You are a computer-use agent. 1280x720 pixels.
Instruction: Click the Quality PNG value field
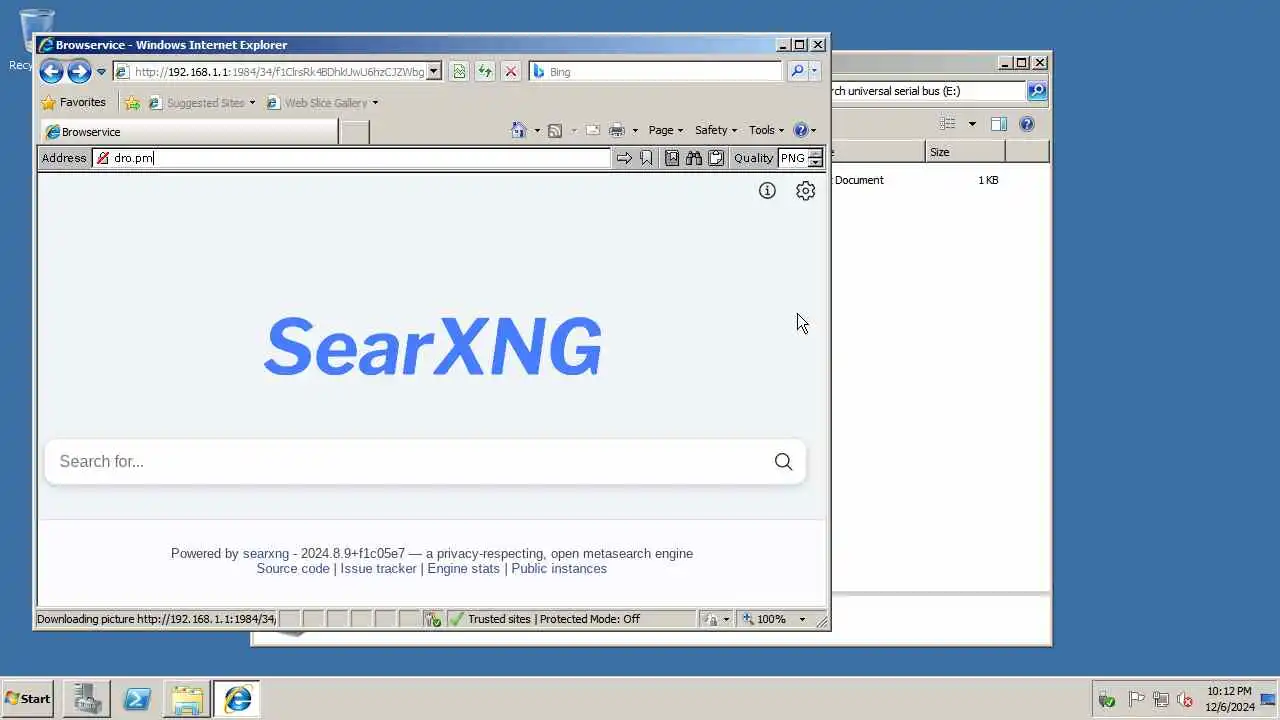[792, 158]
